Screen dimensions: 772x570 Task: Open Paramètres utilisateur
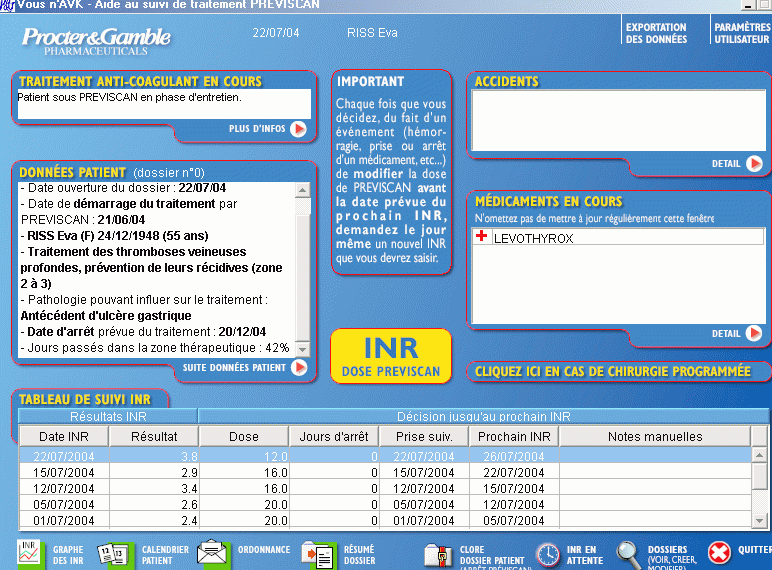tap(741, 33)
